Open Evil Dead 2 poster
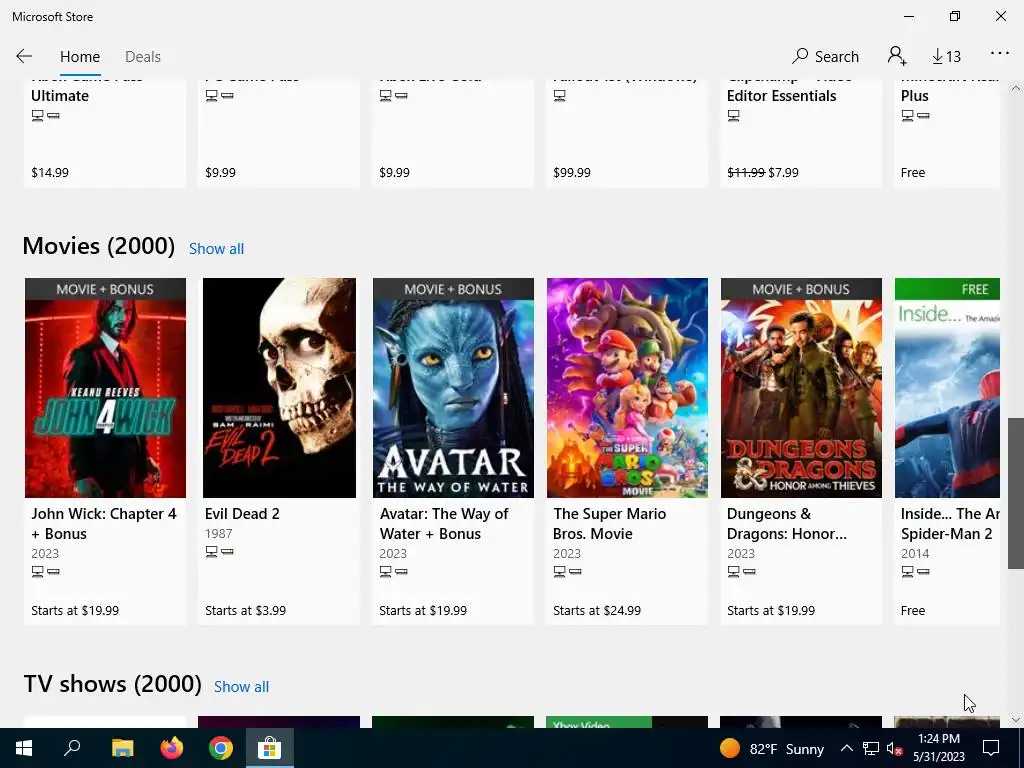 280,388
